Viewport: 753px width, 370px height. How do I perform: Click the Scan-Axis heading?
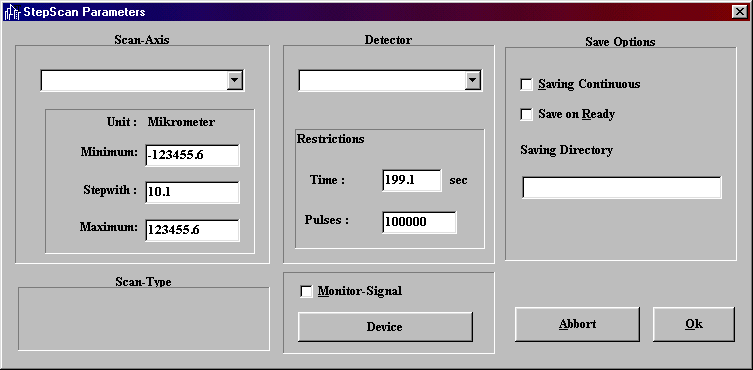142,40
